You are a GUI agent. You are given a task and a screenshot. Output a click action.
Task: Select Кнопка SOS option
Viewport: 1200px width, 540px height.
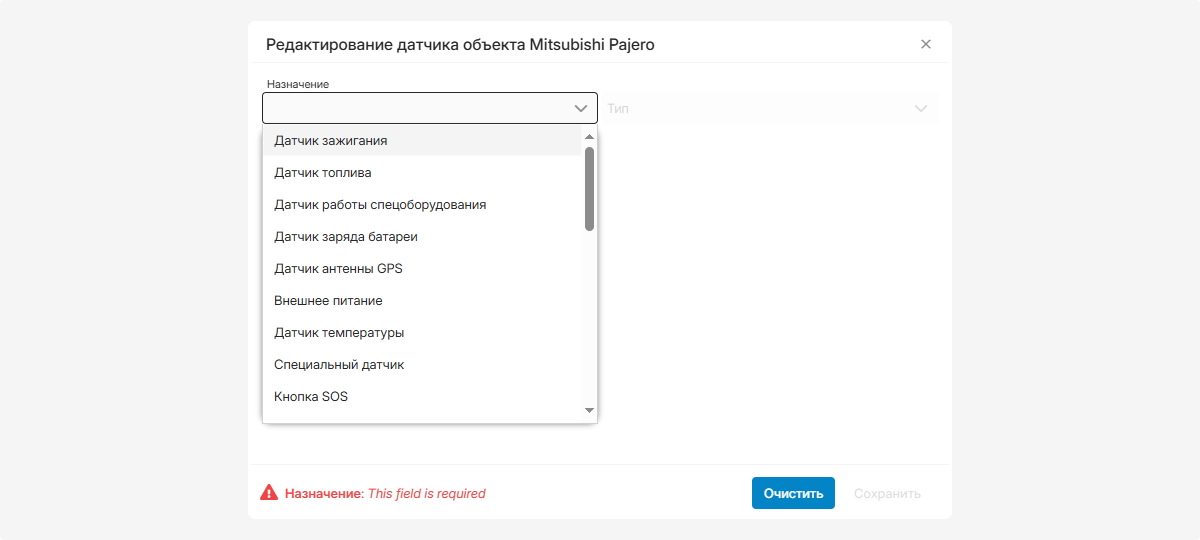point(311,397)
